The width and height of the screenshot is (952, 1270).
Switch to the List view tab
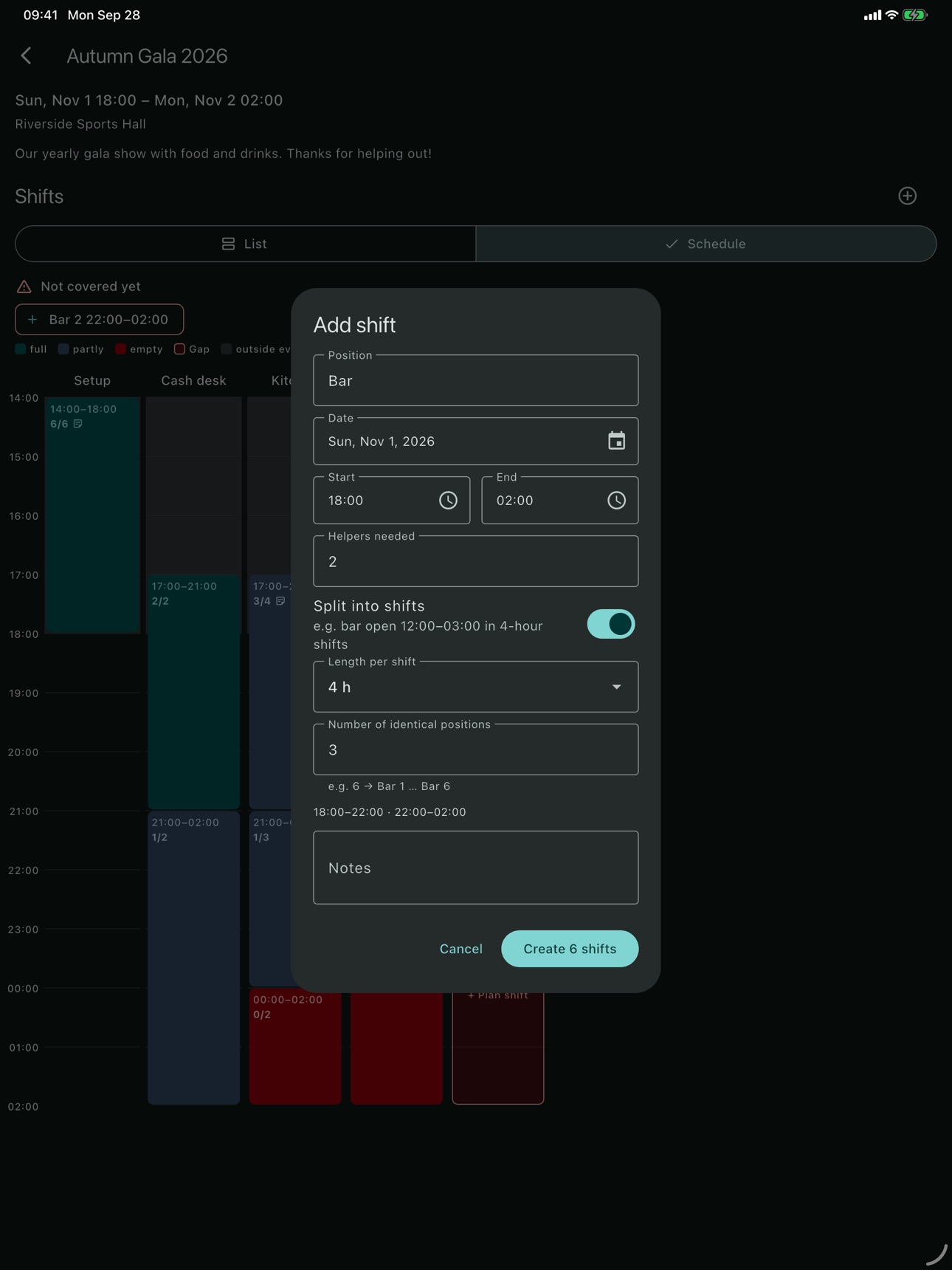[x=246, y=244]
